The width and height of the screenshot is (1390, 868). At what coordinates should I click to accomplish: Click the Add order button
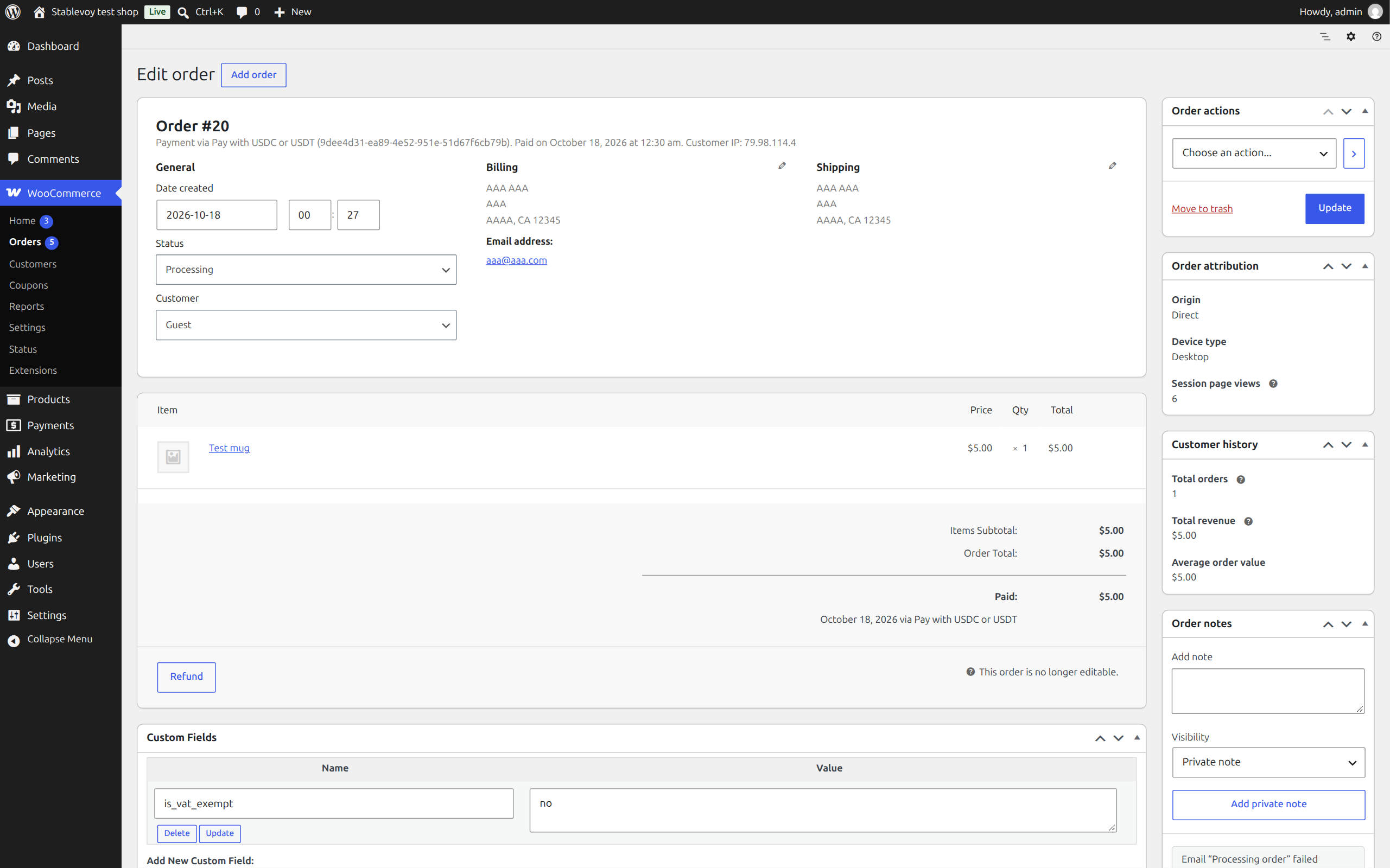tap(253, 75)
